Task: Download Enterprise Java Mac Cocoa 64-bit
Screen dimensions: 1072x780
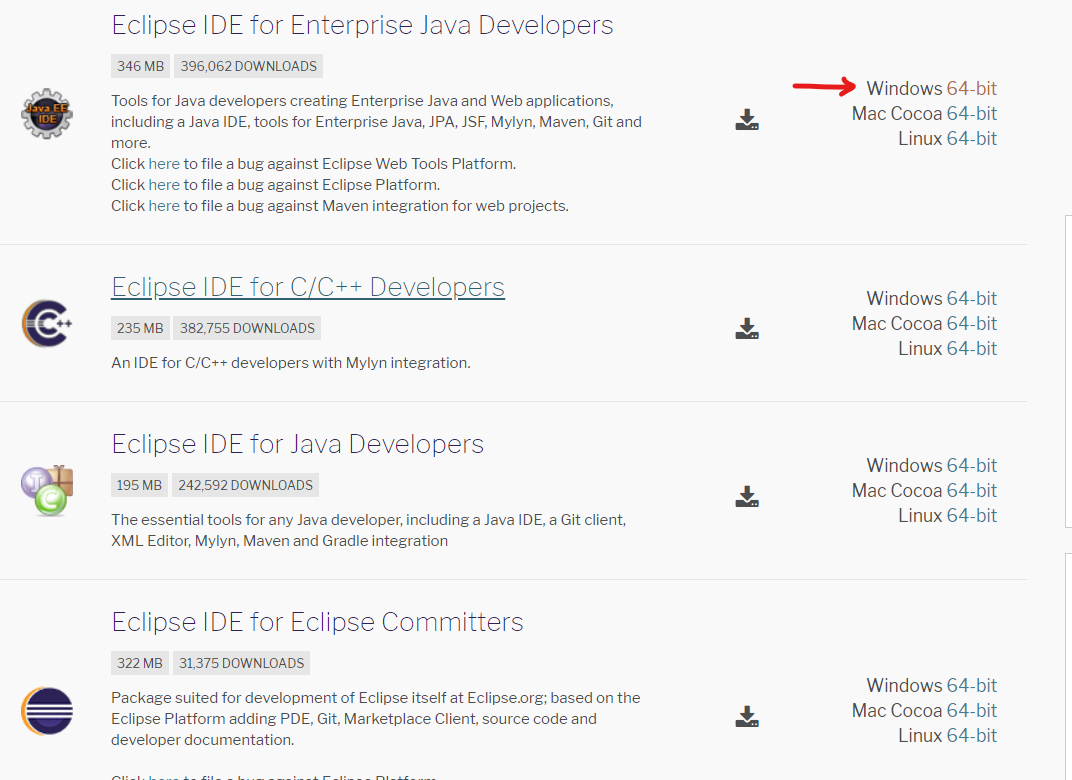Action: tap(972, 113)
